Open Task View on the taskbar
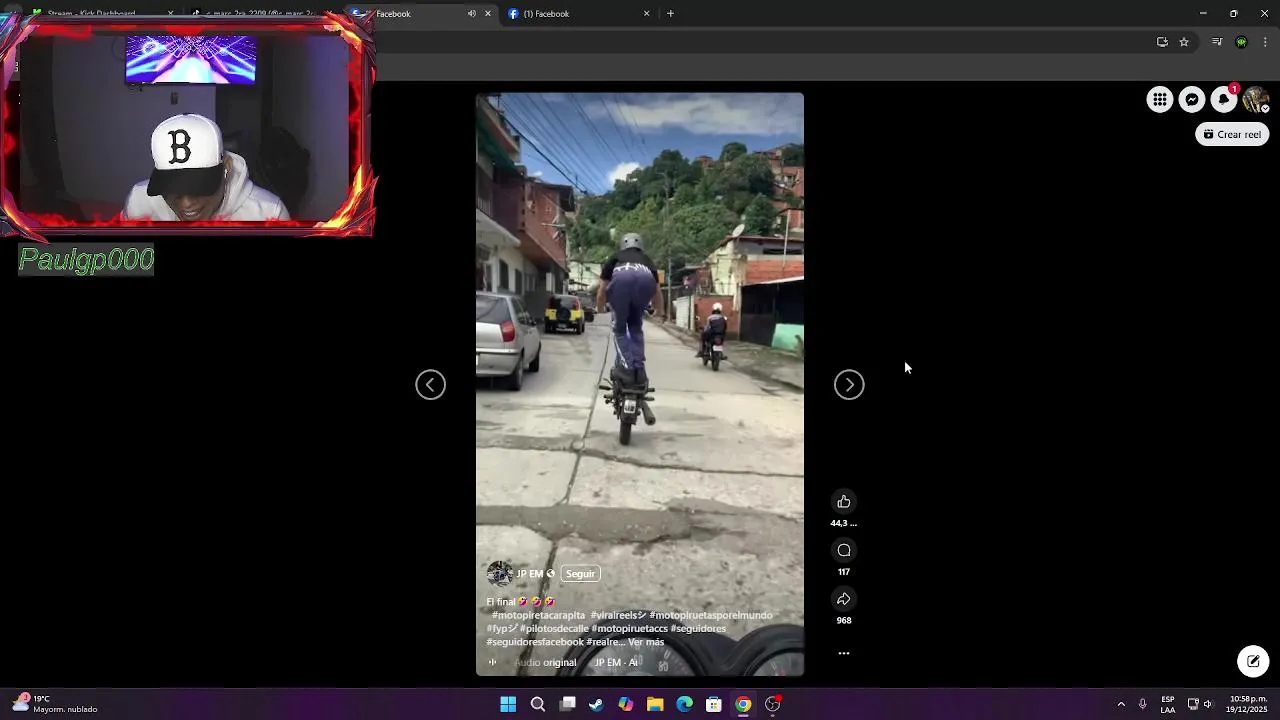 tap(567, 704)
